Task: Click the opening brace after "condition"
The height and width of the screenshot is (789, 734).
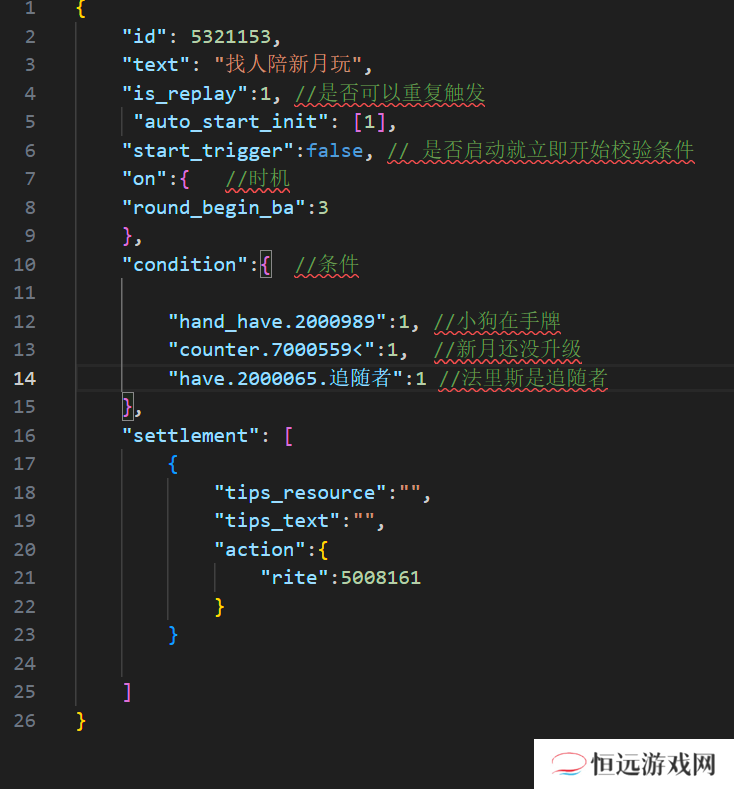Action: pos(266,265)
